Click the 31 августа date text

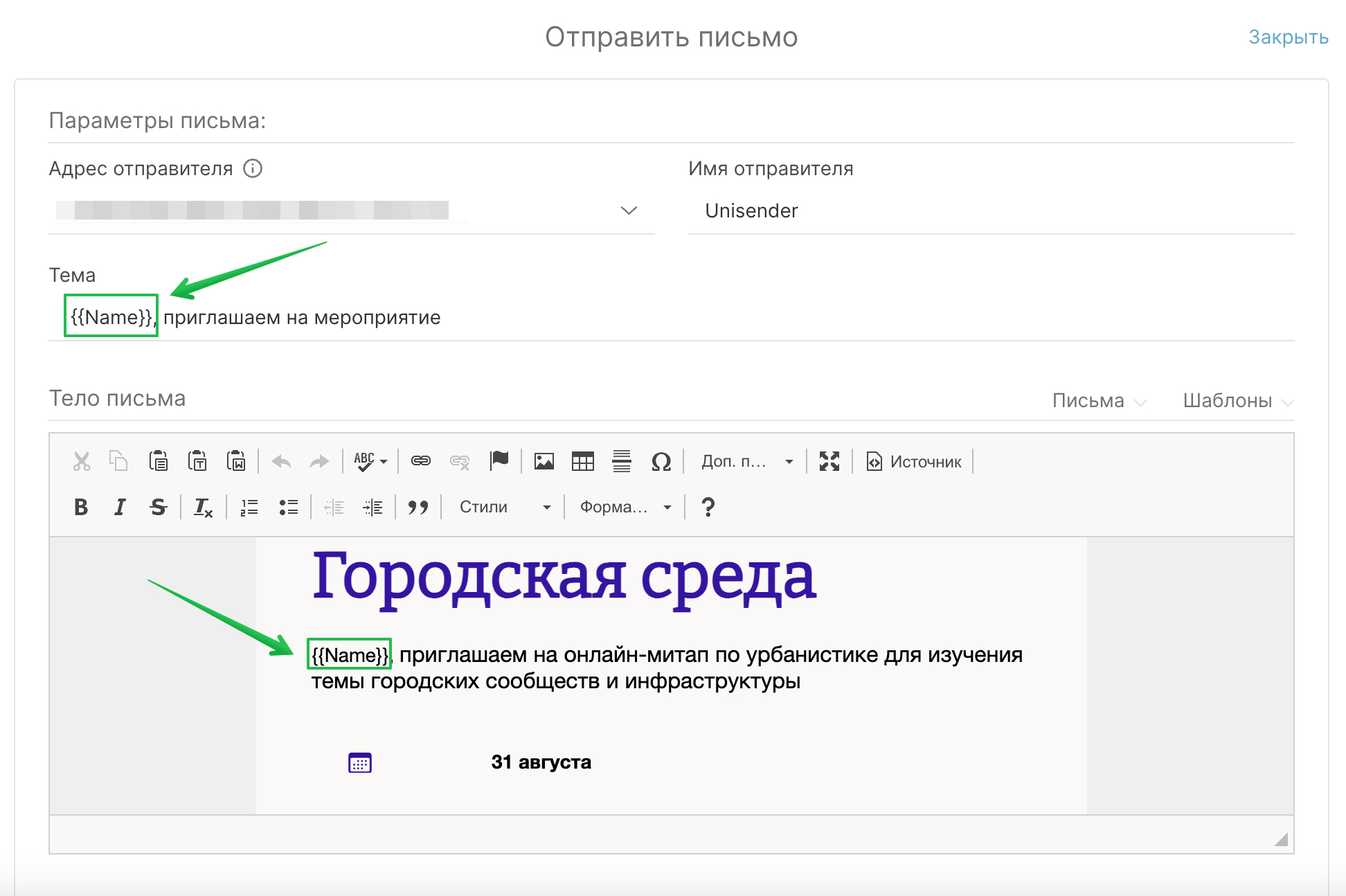(x=541, y=762)
